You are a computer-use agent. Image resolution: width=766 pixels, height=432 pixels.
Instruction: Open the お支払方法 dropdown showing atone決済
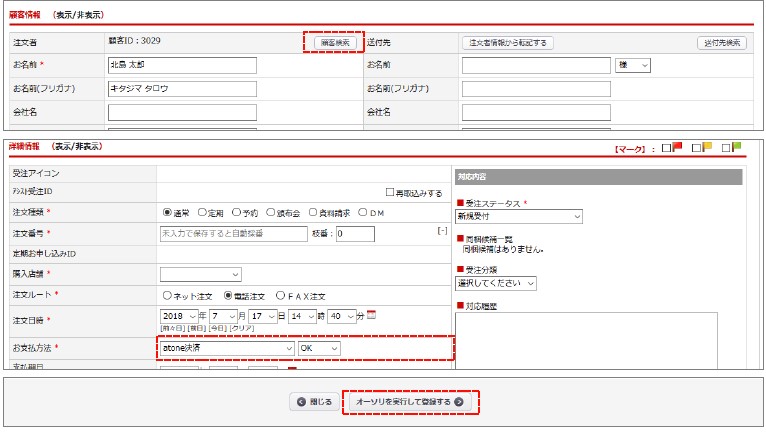coord(227,348)
